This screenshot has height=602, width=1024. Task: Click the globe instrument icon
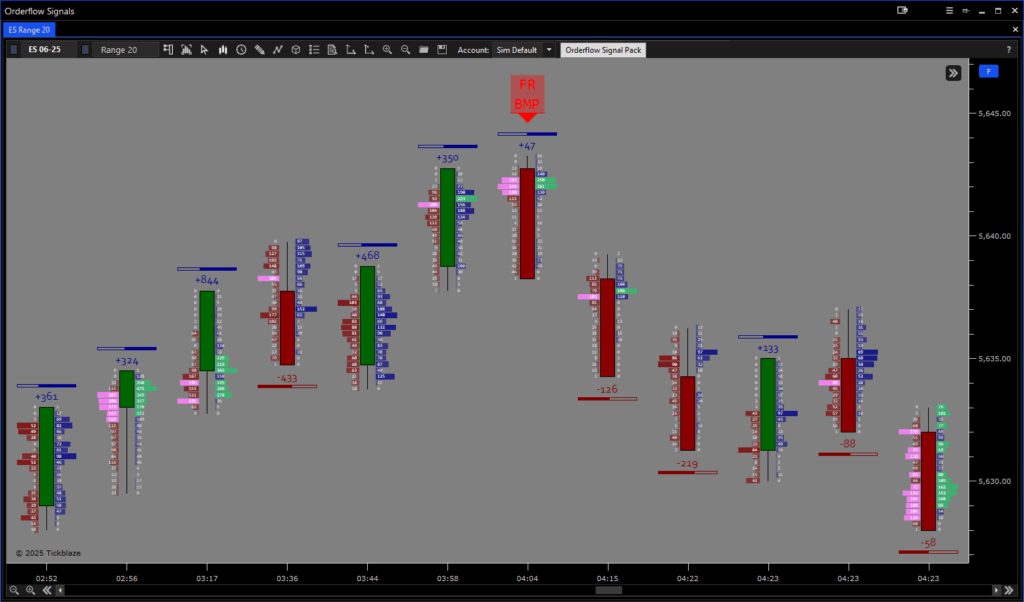coord(294,49)
